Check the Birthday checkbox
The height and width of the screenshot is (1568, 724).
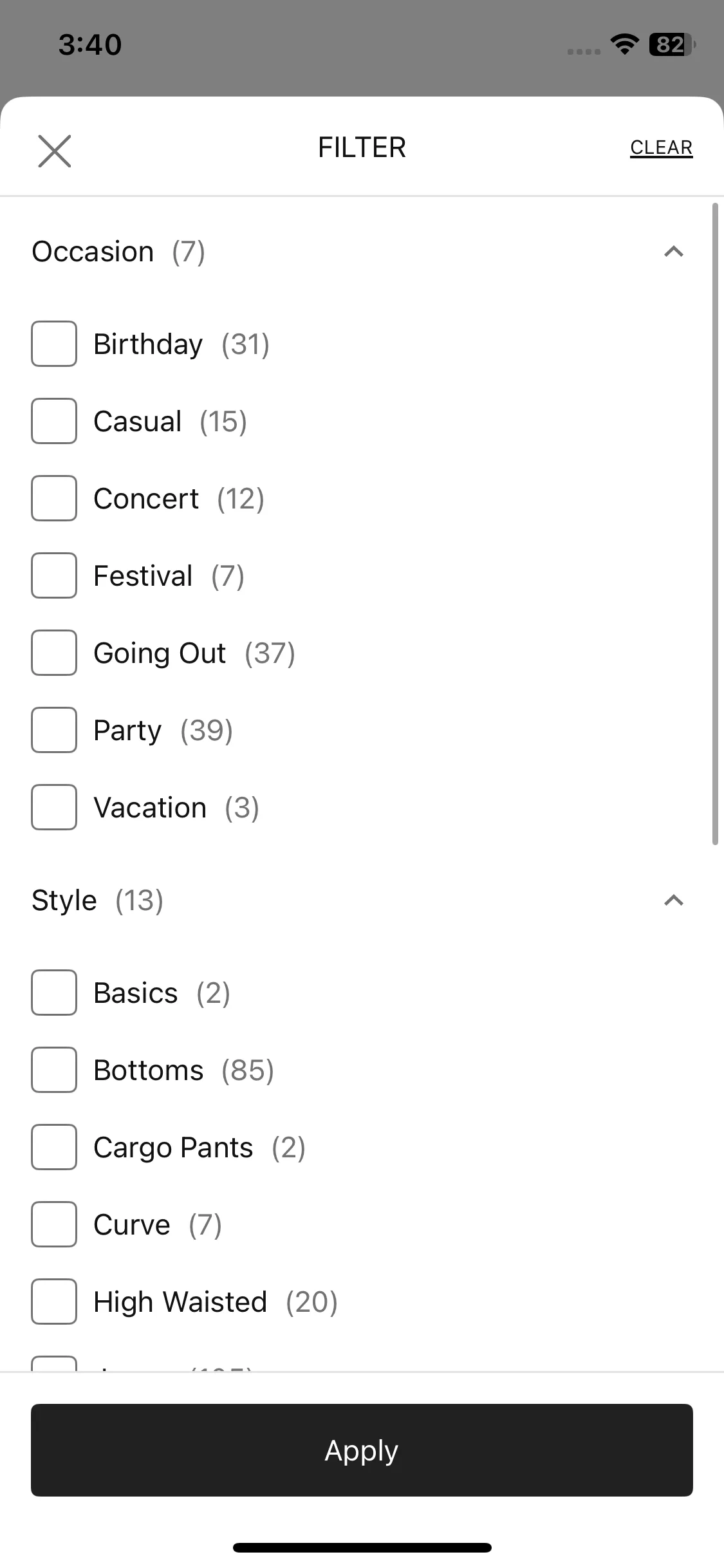(54, 344)
